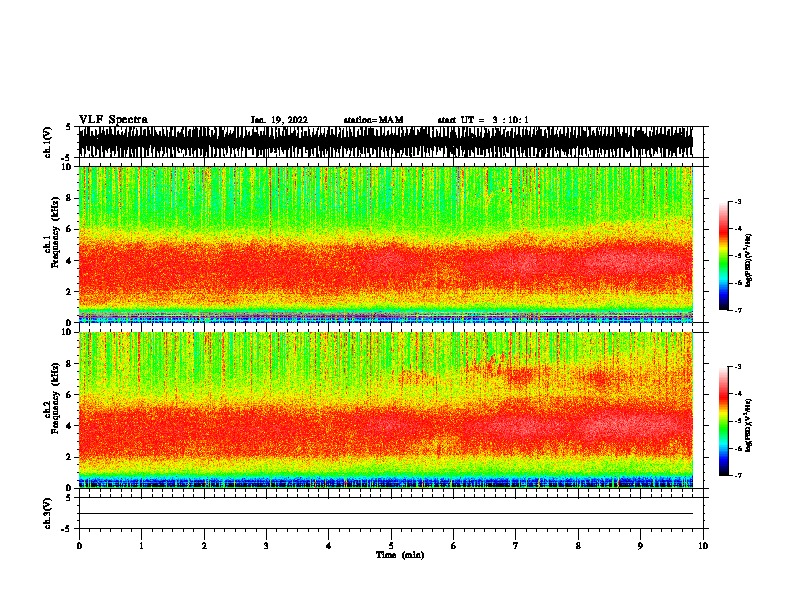Select the date text "Jan. 19, 2022"
Image resolution: width=792 pixels, height=612 pixels.
(279, 120)
